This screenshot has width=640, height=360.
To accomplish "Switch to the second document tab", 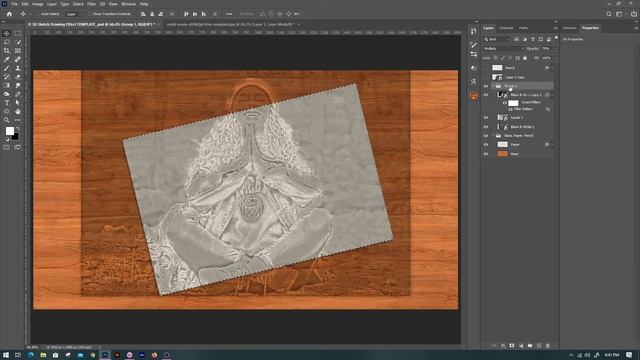I will (x=231, y=24).
